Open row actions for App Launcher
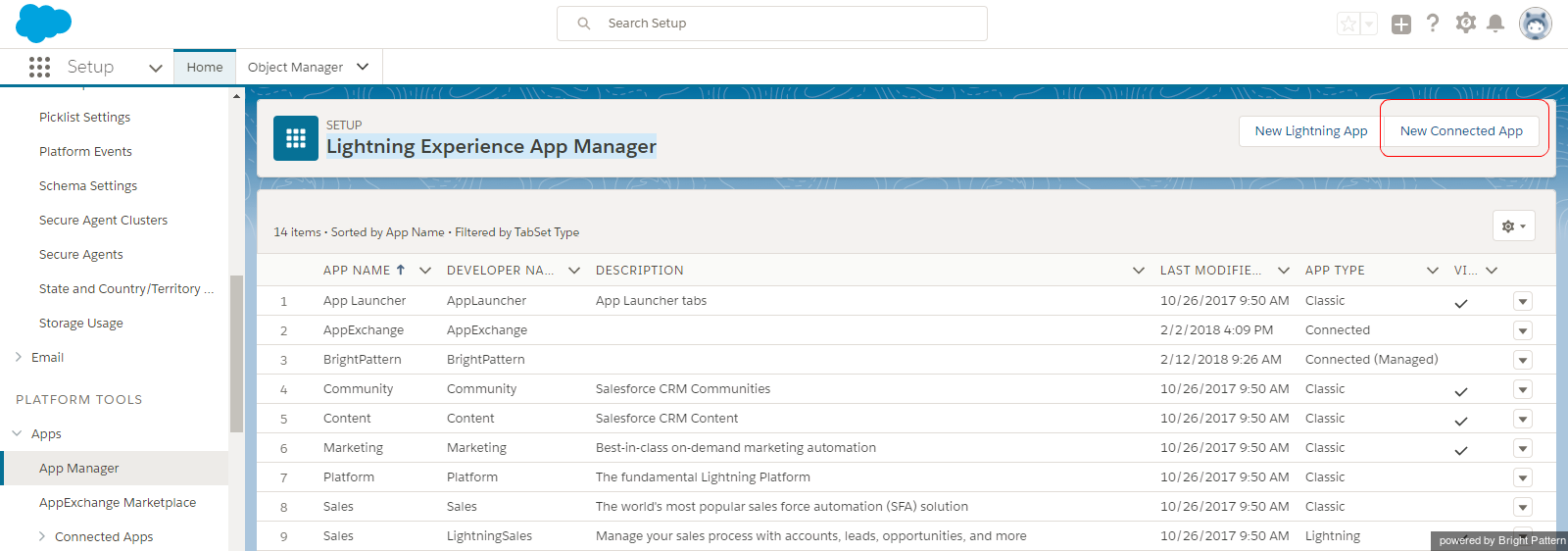 [x=1523, y=301]
